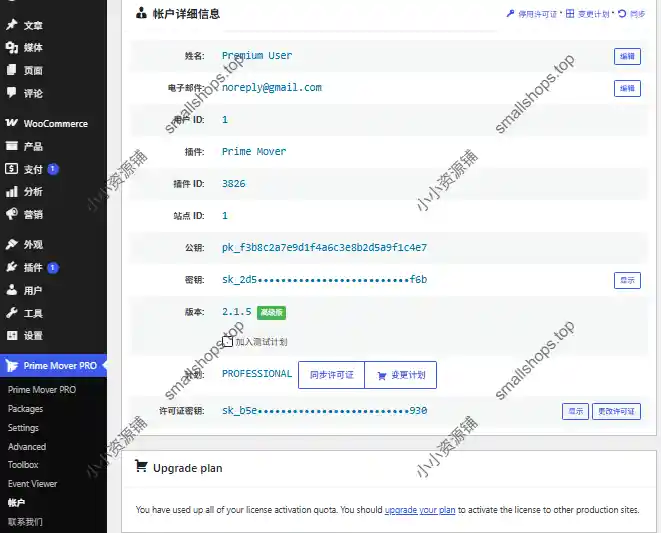Click the 停用许可证 deactivate license link
The height and width of the screenshot is (533, 661).
(537, 14)
